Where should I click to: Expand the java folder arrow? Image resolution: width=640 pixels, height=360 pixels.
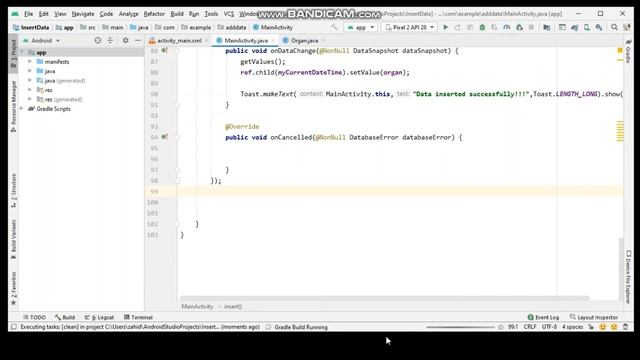point(29,71)
